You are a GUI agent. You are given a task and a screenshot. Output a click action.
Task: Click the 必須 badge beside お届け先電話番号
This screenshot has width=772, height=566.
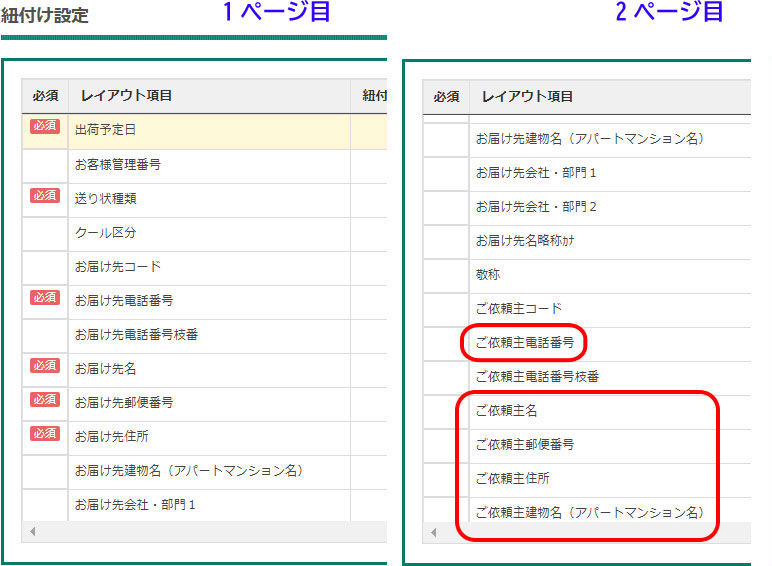(x=45, y=298)
